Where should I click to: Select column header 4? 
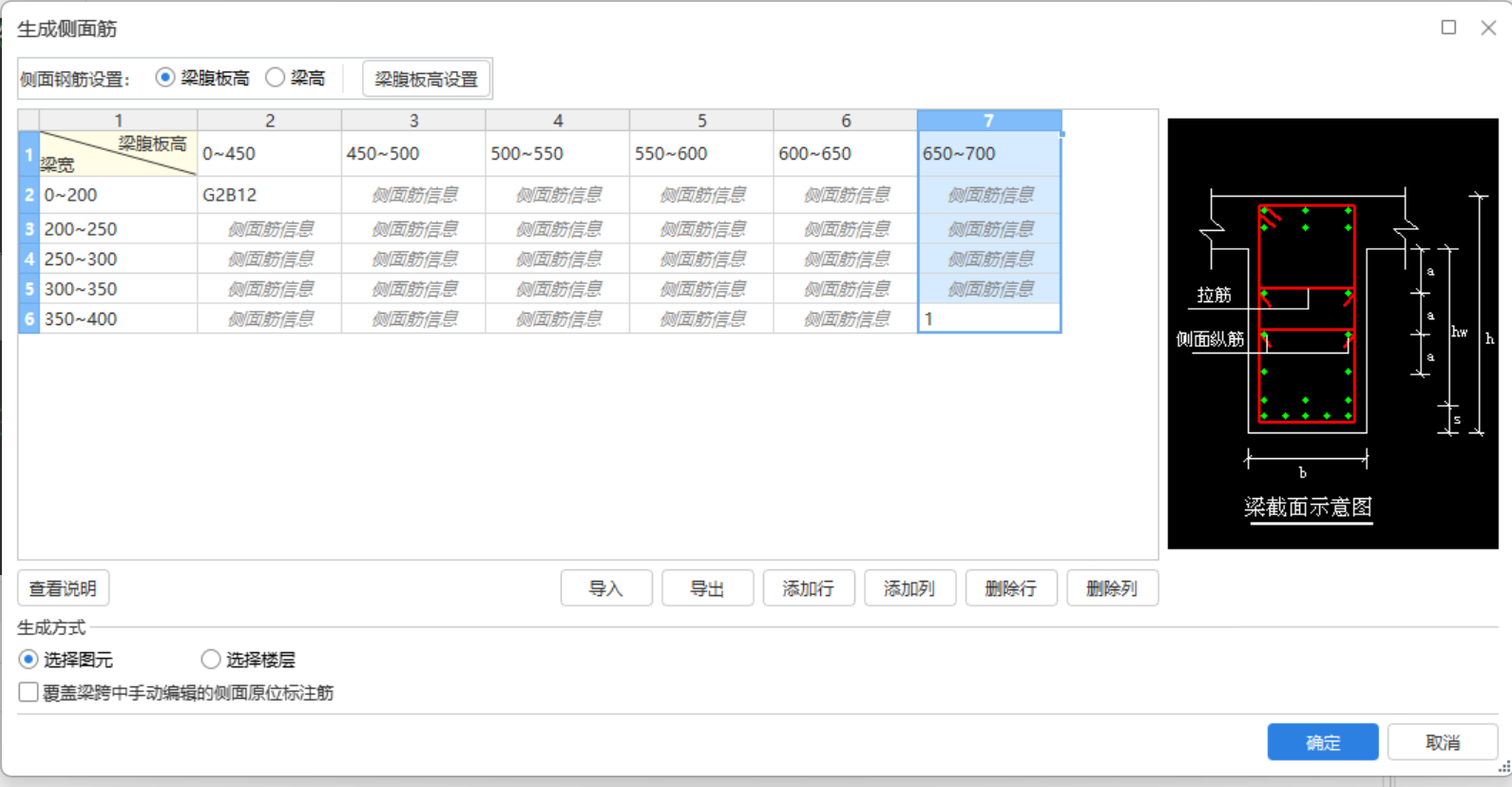pos(558,121)
